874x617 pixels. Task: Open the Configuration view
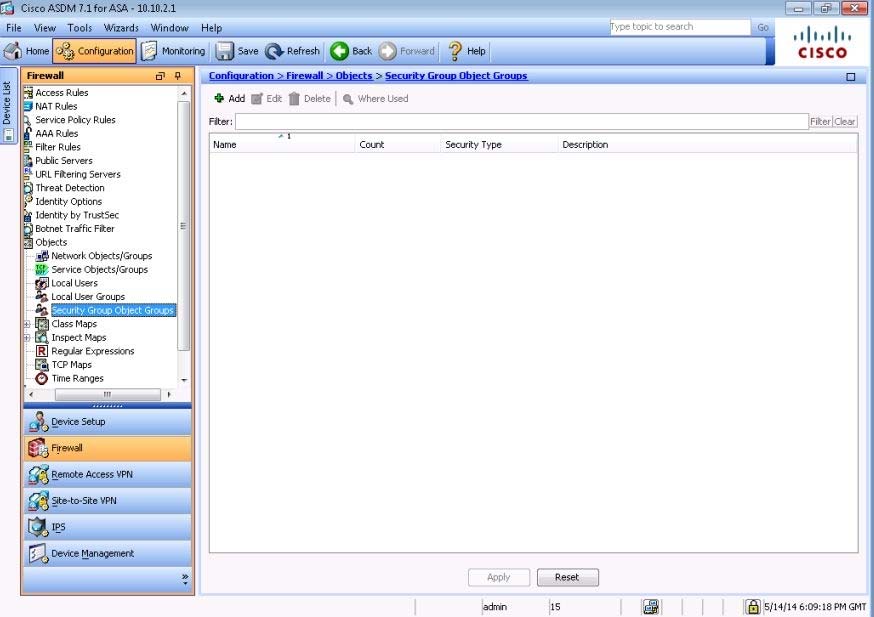(x=94, y=51)
